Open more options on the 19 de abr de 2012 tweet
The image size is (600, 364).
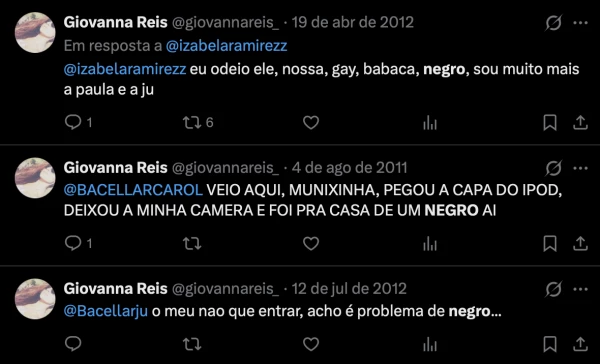pyautogui.click(x=580, y=23)
